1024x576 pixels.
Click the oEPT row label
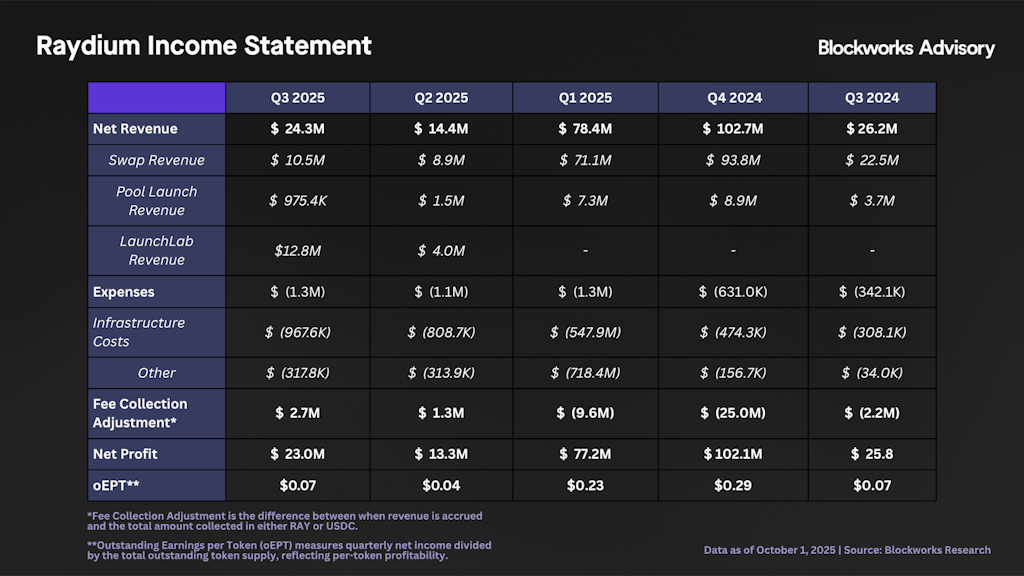point(117,485)
